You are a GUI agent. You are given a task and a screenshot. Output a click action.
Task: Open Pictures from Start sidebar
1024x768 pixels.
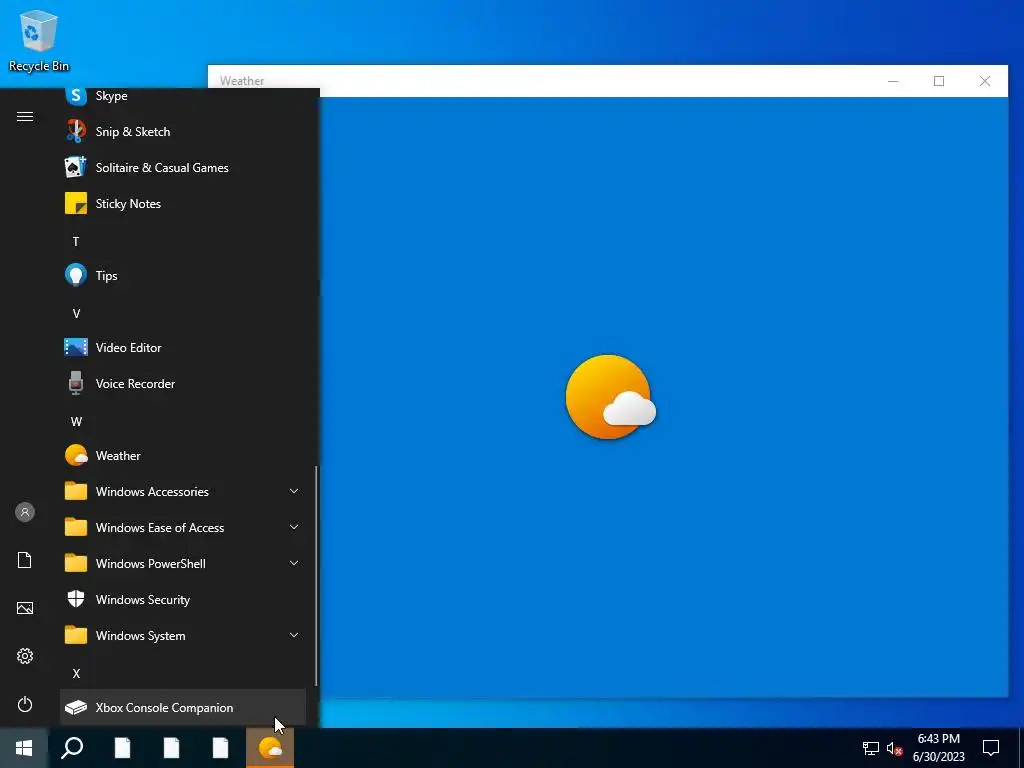[25, 608]
